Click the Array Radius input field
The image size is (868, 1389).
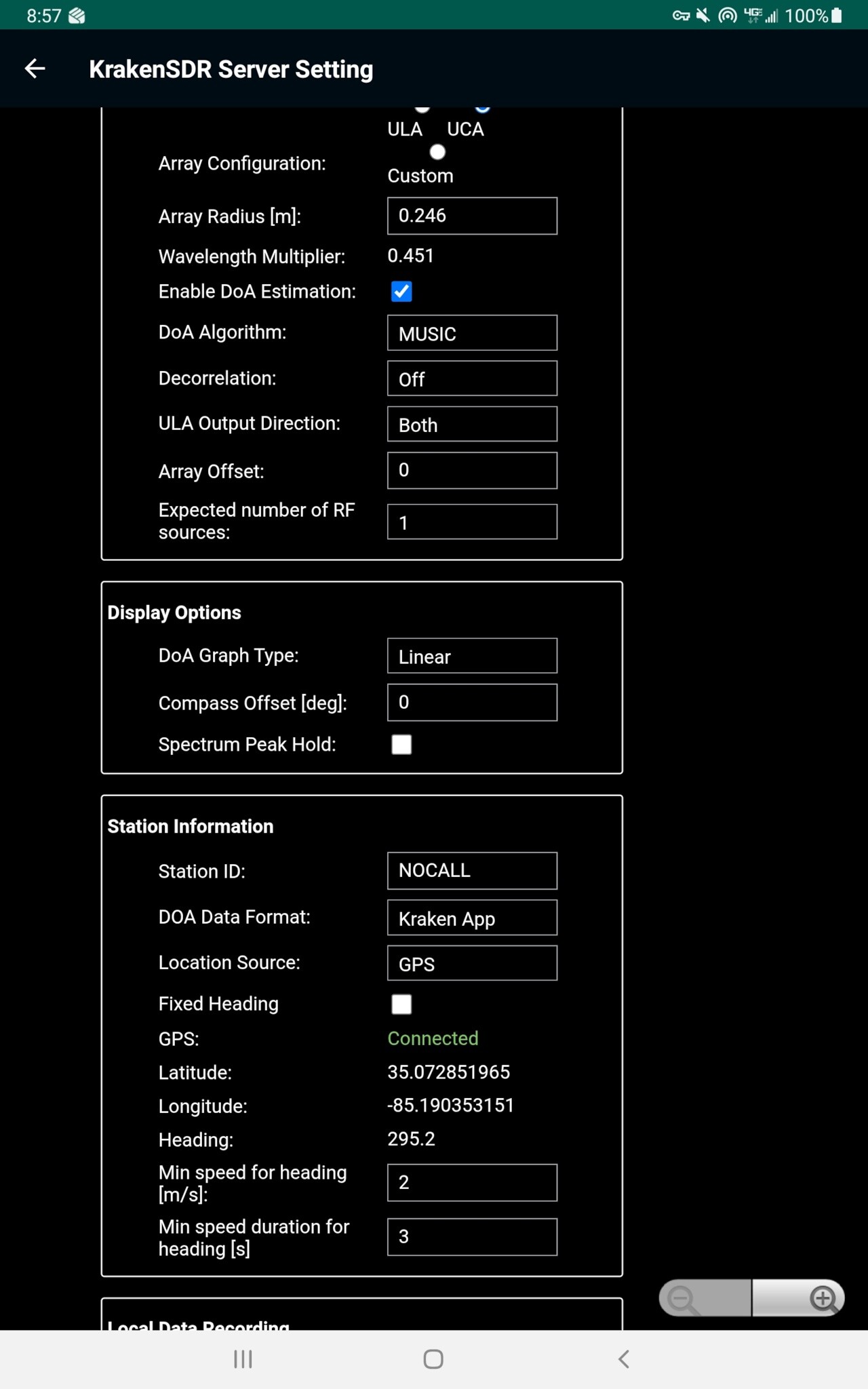tap(472, 216)
